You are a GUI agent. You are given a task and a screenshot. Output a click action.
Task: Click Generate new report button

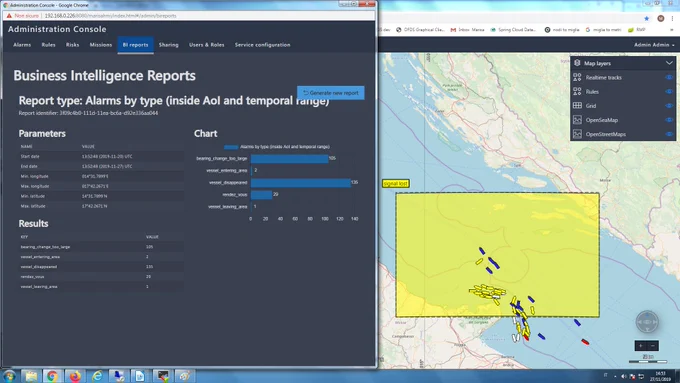tap(330, 93)
